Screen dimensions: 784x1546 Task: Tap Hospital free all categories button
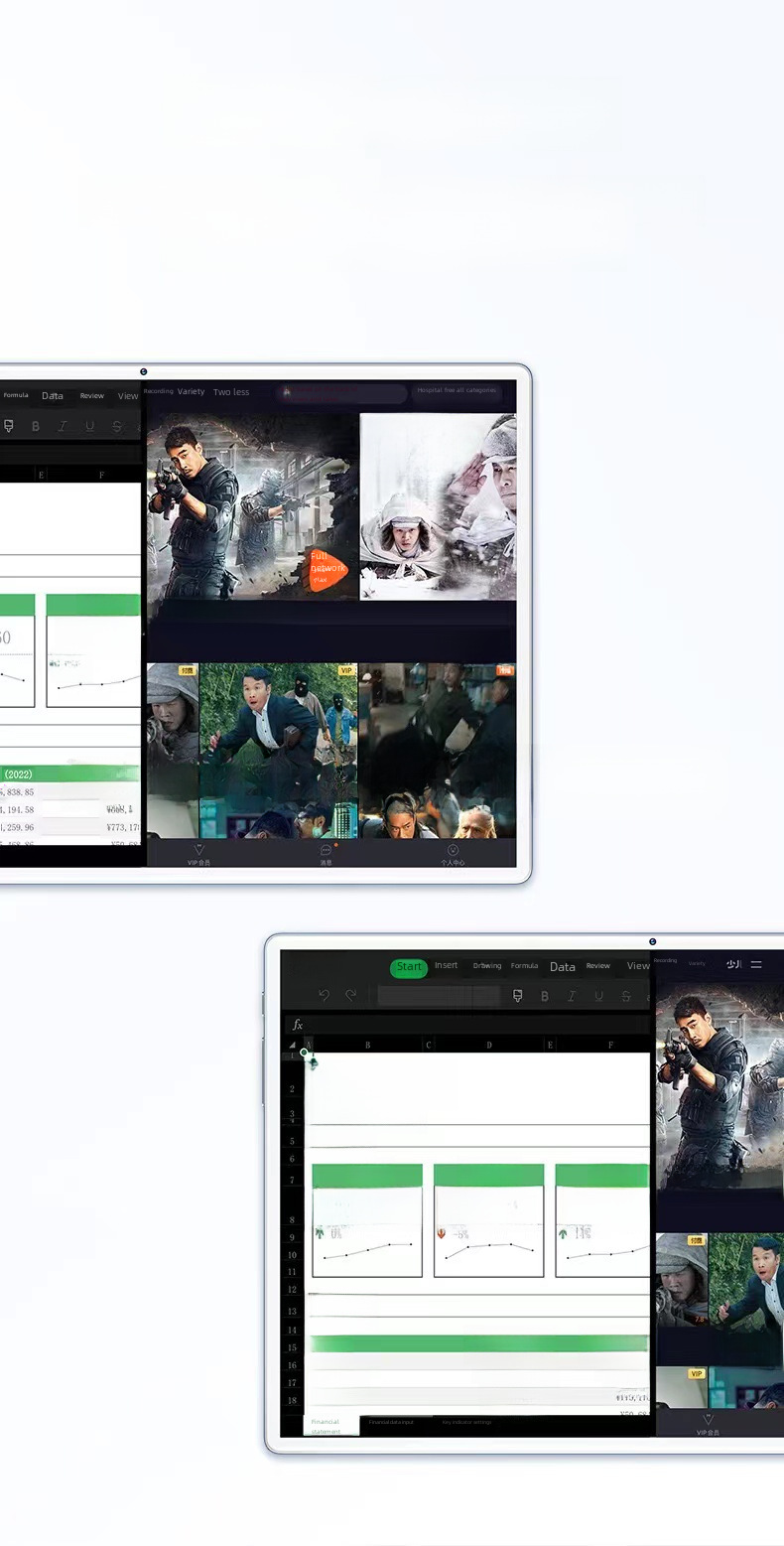[457, 391]
